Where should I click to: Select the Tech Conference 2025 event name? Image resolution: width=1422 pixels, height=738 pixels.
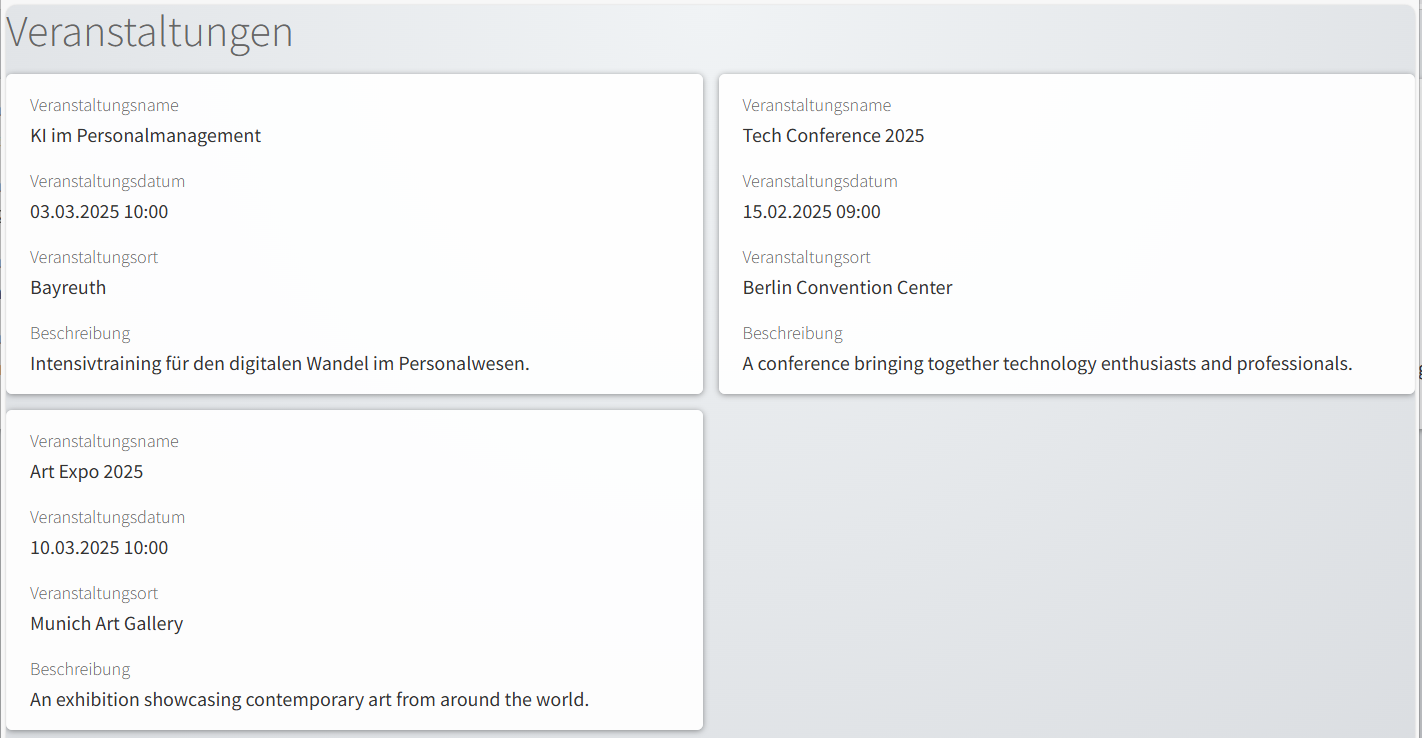pyautogui.click(x=833, y=136)
